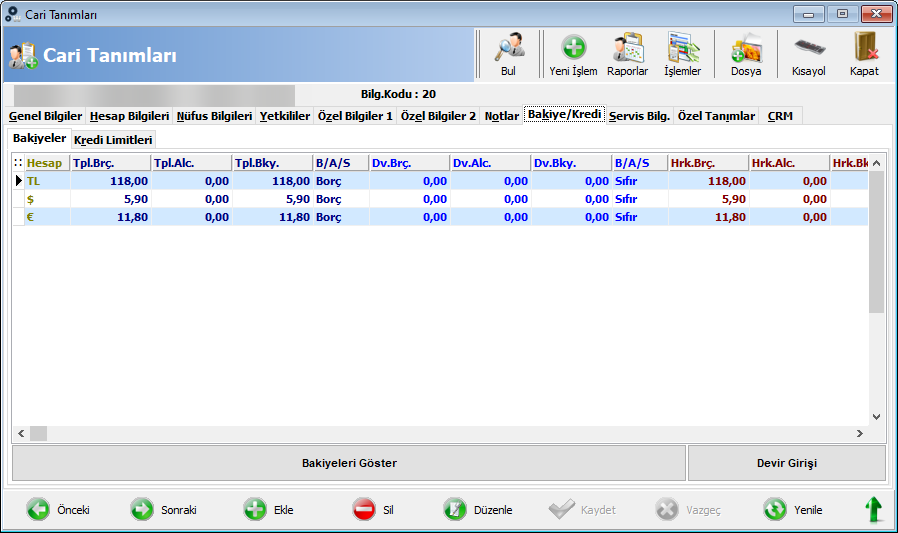Click the vertical scrollbar thumb
Viewport: 898px width, 533px height.
(x=876, y=242)
